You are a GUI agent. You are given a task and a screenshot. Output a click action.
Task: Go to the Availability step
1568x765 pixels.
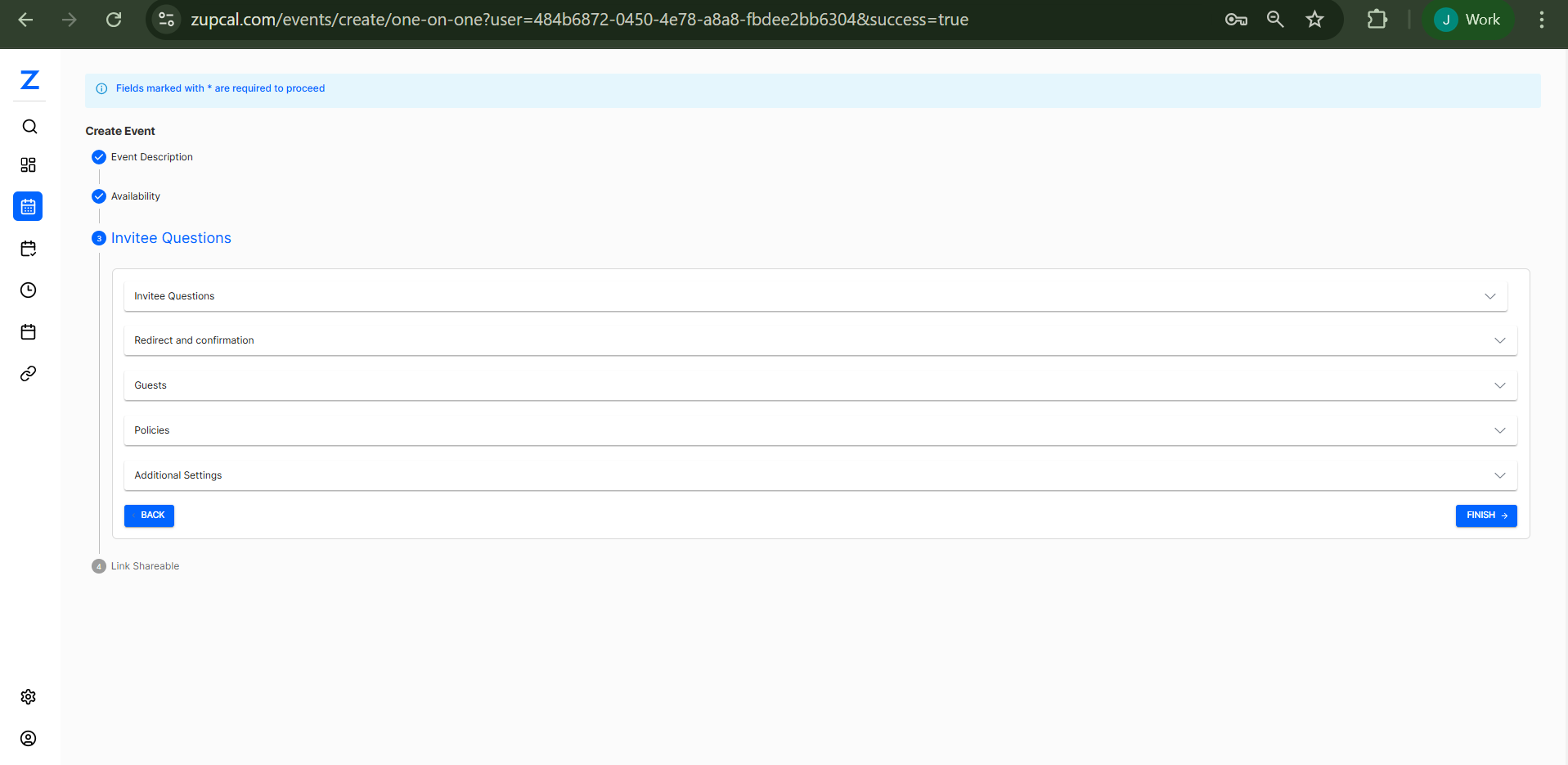[x=135, y=196]
